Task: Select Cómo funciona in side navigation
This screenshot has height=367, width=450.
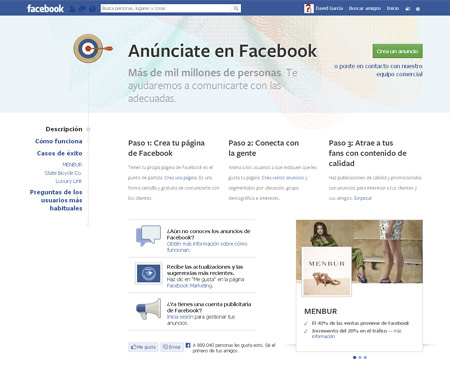Action: click(59, 141)
